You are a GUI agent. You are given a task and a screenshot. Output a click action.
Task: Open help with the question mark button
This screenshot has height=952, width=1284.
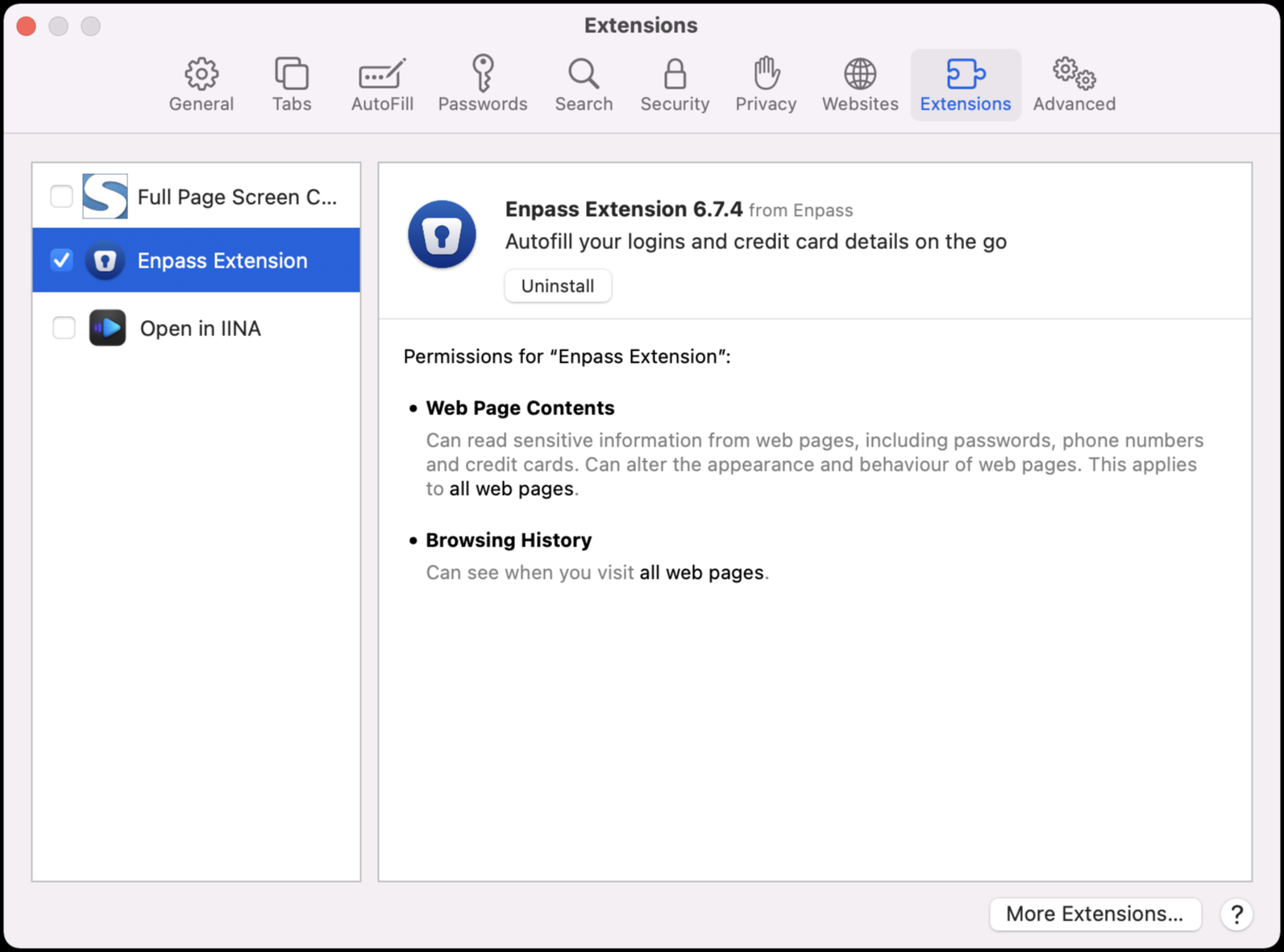(1236, 914)
